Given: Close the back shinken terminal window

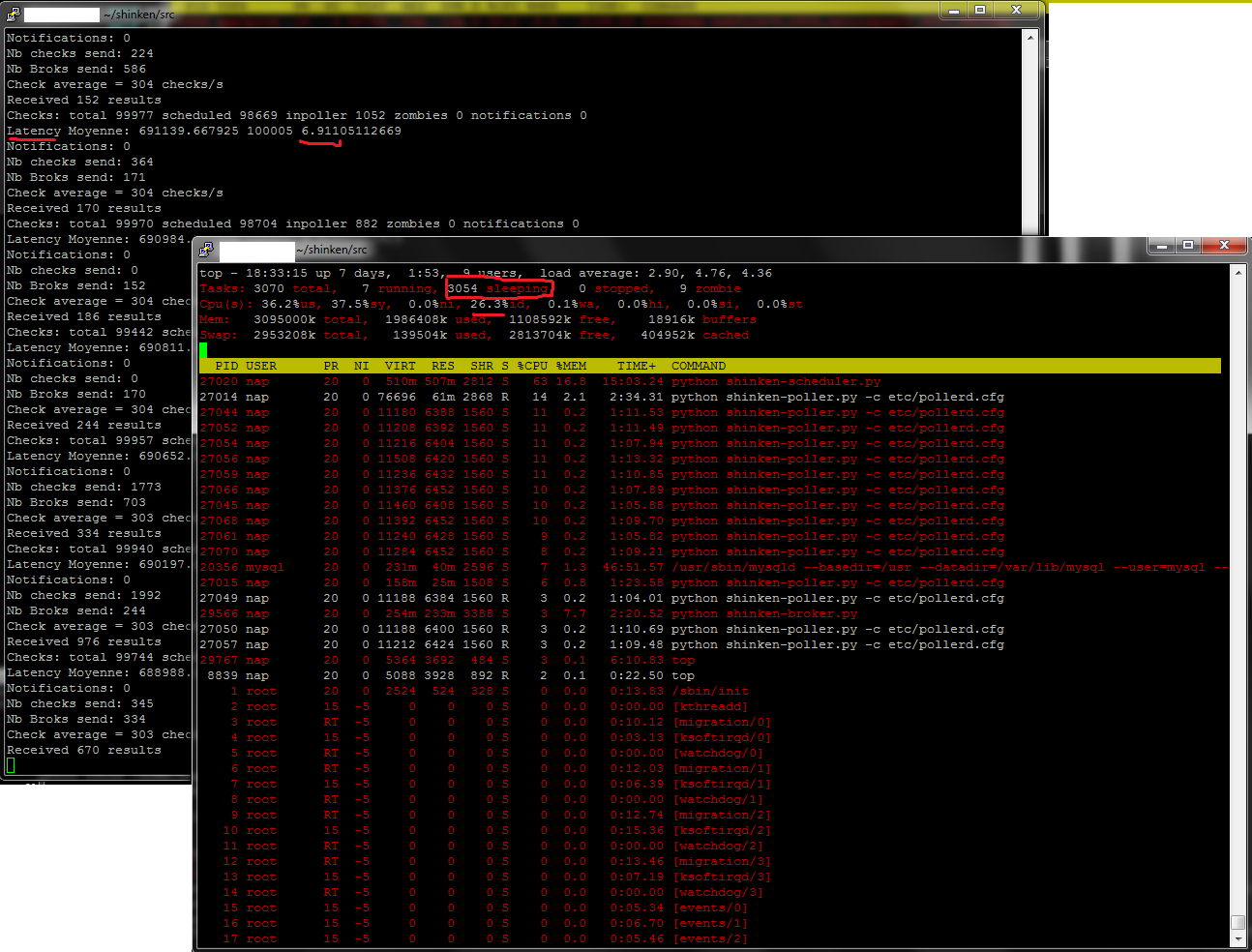Looking at the screenshot, I should pos(1016,10).
